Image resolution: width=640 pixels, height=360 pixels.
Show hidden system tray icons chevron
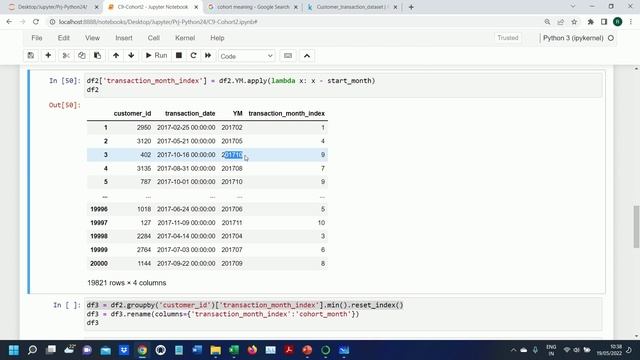pyautogui.click(x=513, y=350)
